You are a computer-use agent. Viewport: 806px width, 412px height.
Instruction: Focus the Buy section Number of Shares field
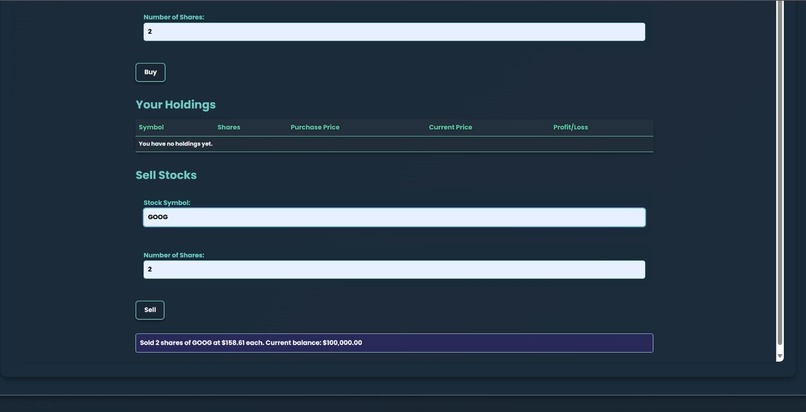coord(394,32)
